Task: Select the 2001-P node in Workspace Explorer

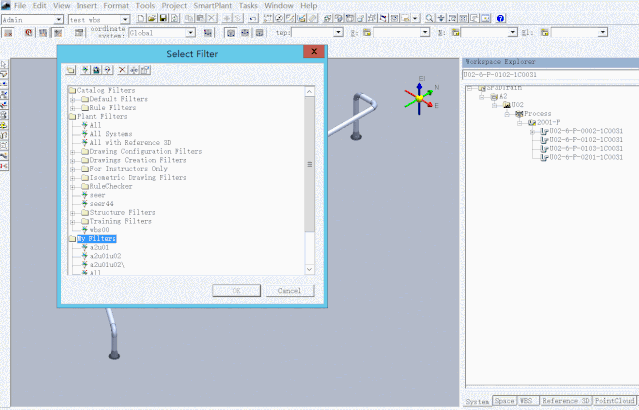Action: tap(549, 122)
